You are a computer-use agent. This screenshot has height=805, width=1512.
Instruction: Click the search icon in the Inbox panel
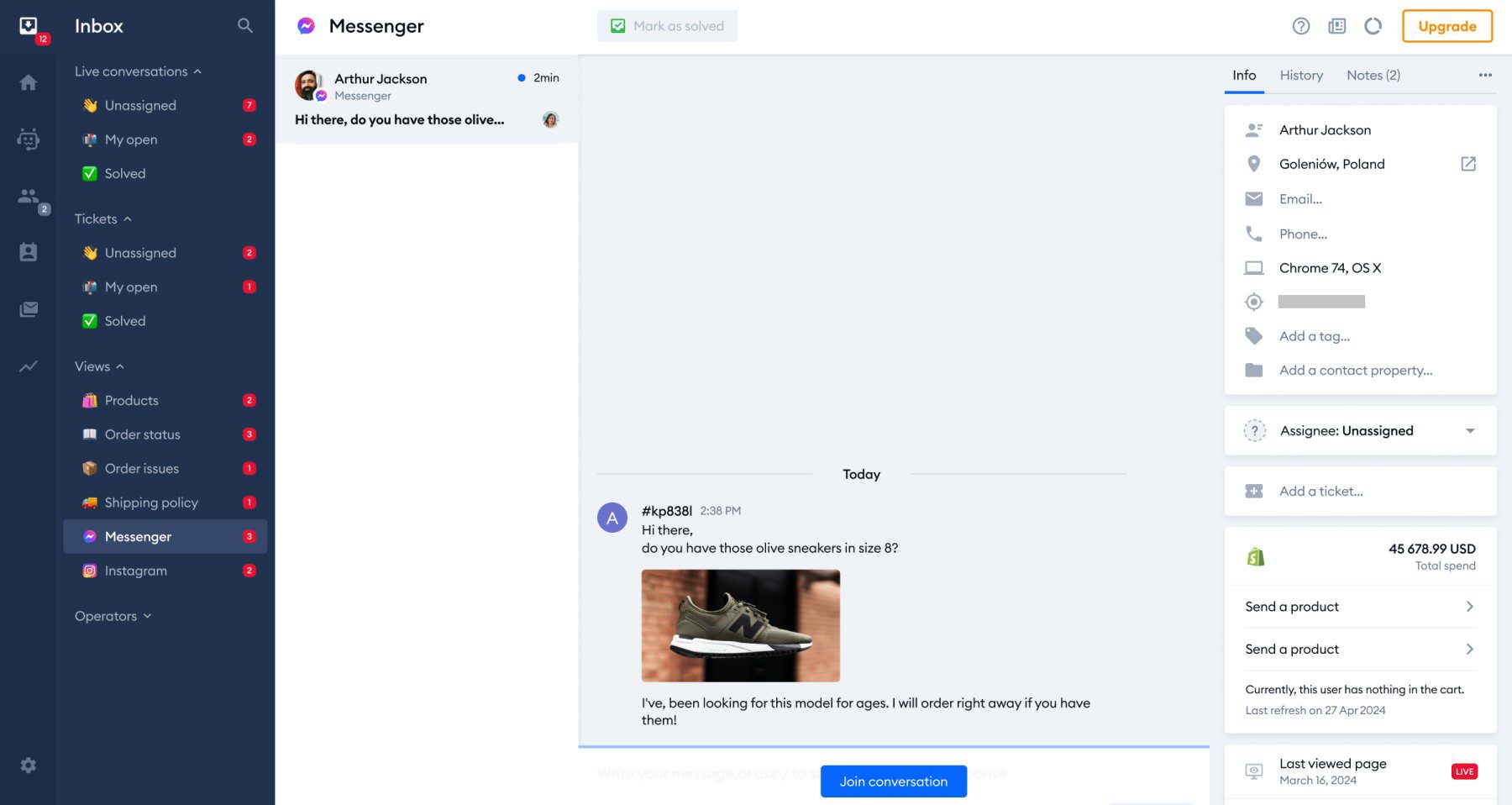(244, 26)
